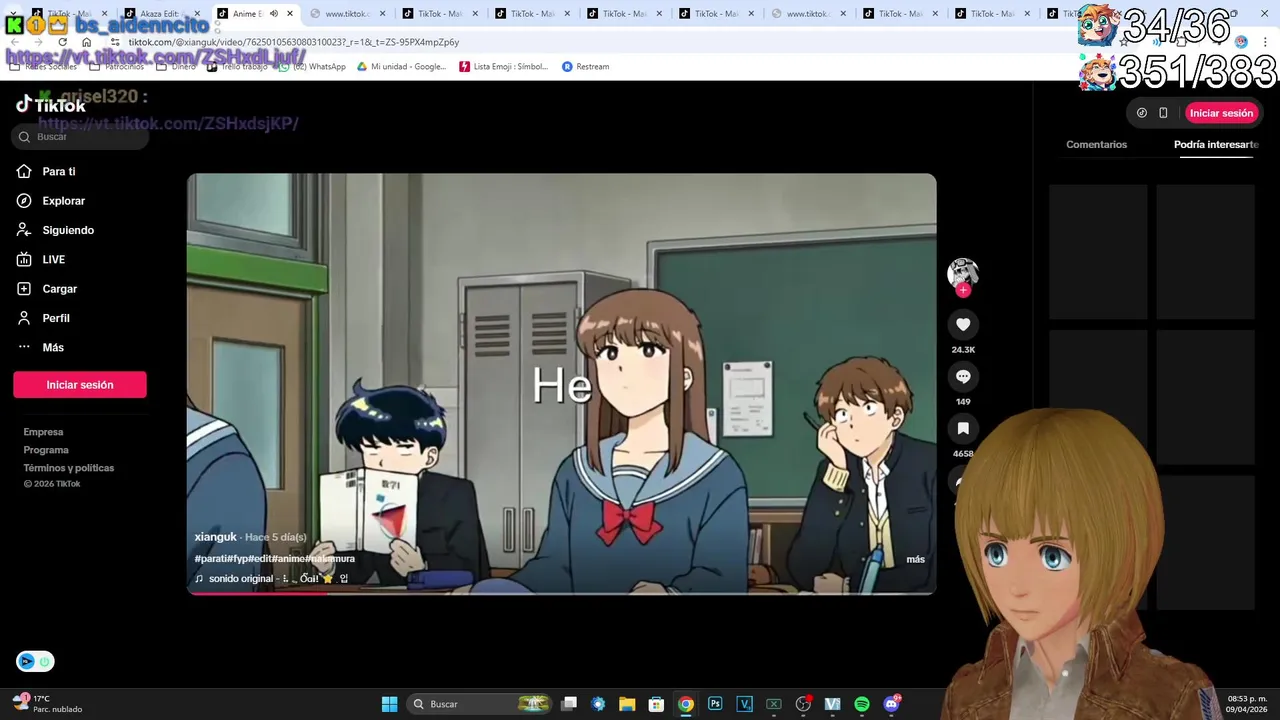Open OBS Studio from the taskbar
Image resolution: width=1280 pixels, height=720 pixels.
(x=803, y=704)
